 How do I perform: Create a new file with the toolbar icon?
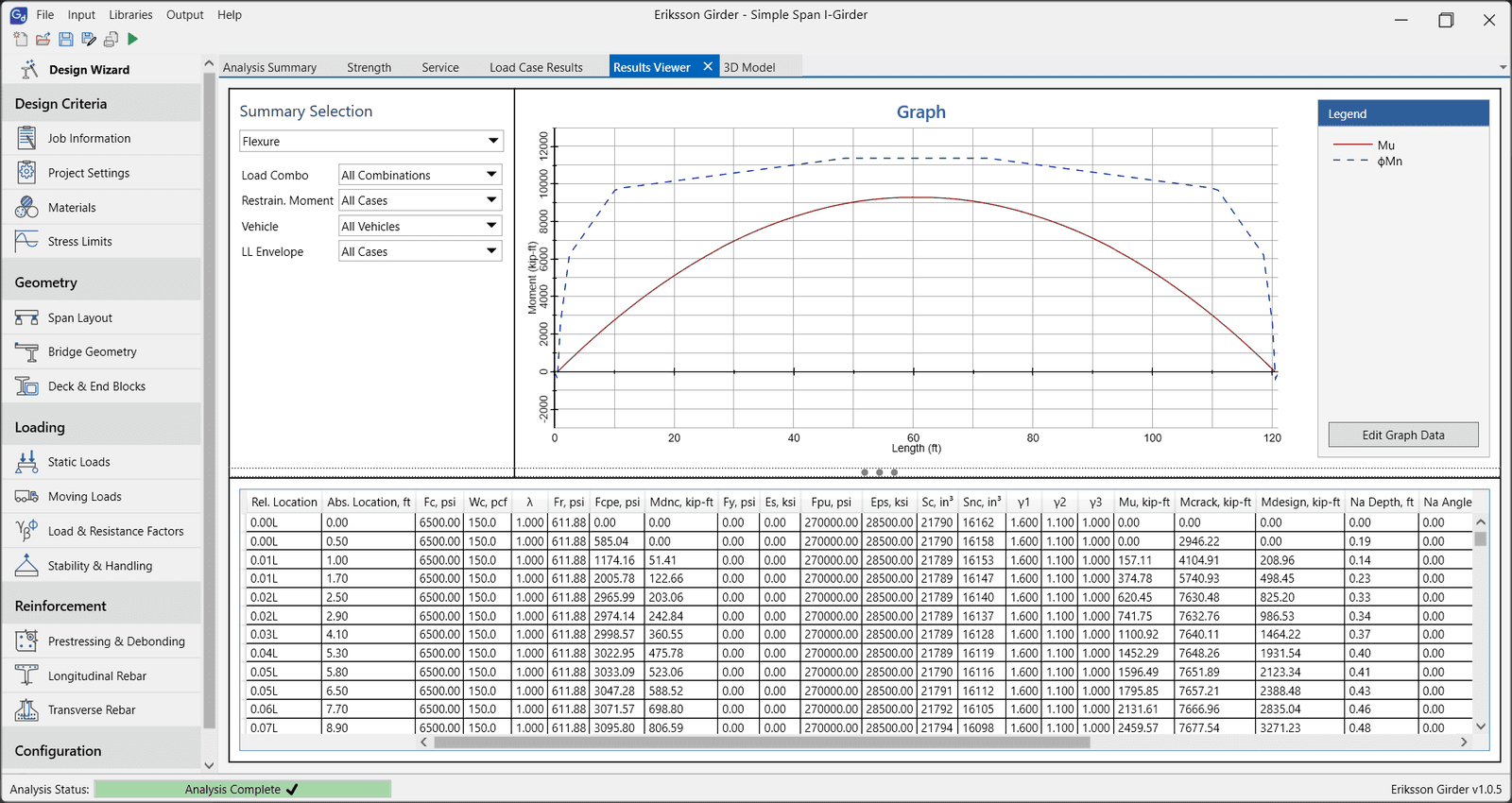tap(21, 39)
